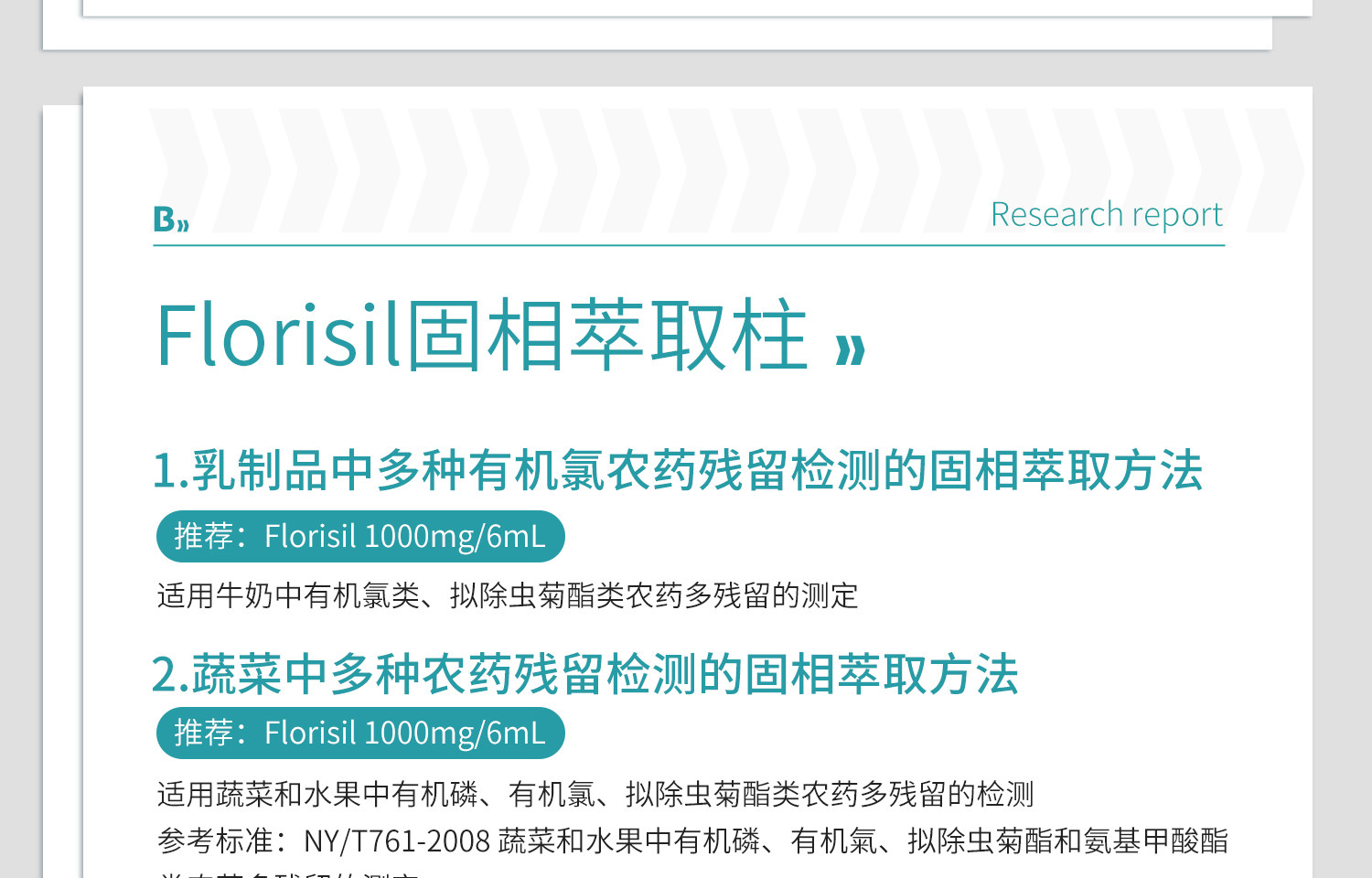1372x878 pixels.
Task: Click the word 推荐 in the first badge
Action: pyautogui.click(x=204, y=536)
